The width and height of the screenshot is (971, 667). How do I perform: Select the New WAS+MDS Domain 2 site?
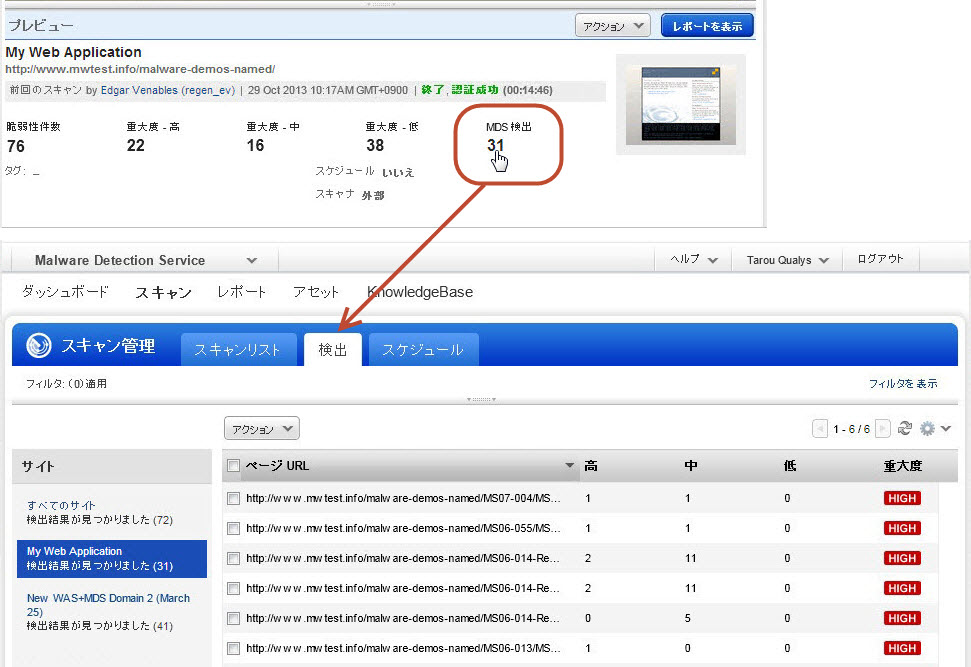pos(101,598)
